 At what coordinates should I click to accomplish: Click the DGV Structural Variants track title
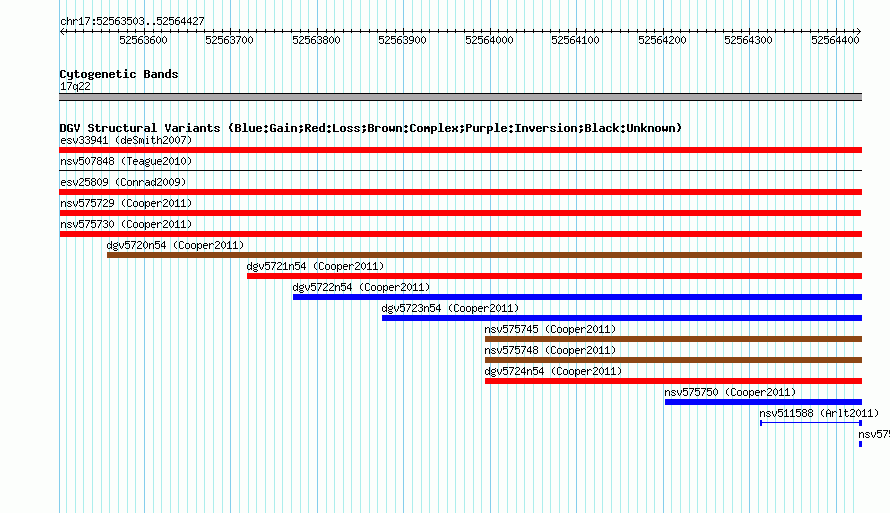371,128
